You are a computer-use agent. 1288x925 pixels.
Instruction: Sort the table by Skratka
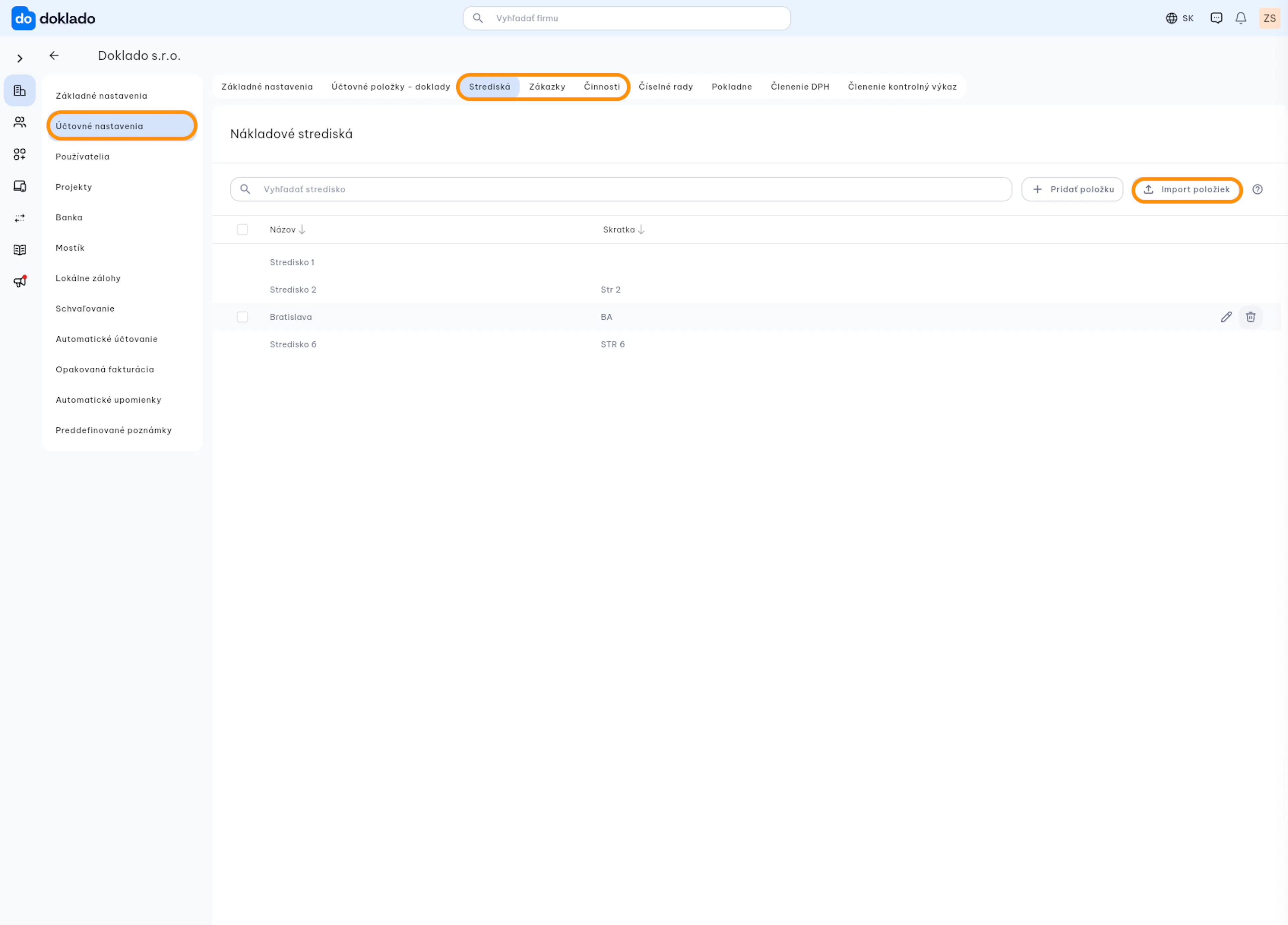click(x=624, y=229)
